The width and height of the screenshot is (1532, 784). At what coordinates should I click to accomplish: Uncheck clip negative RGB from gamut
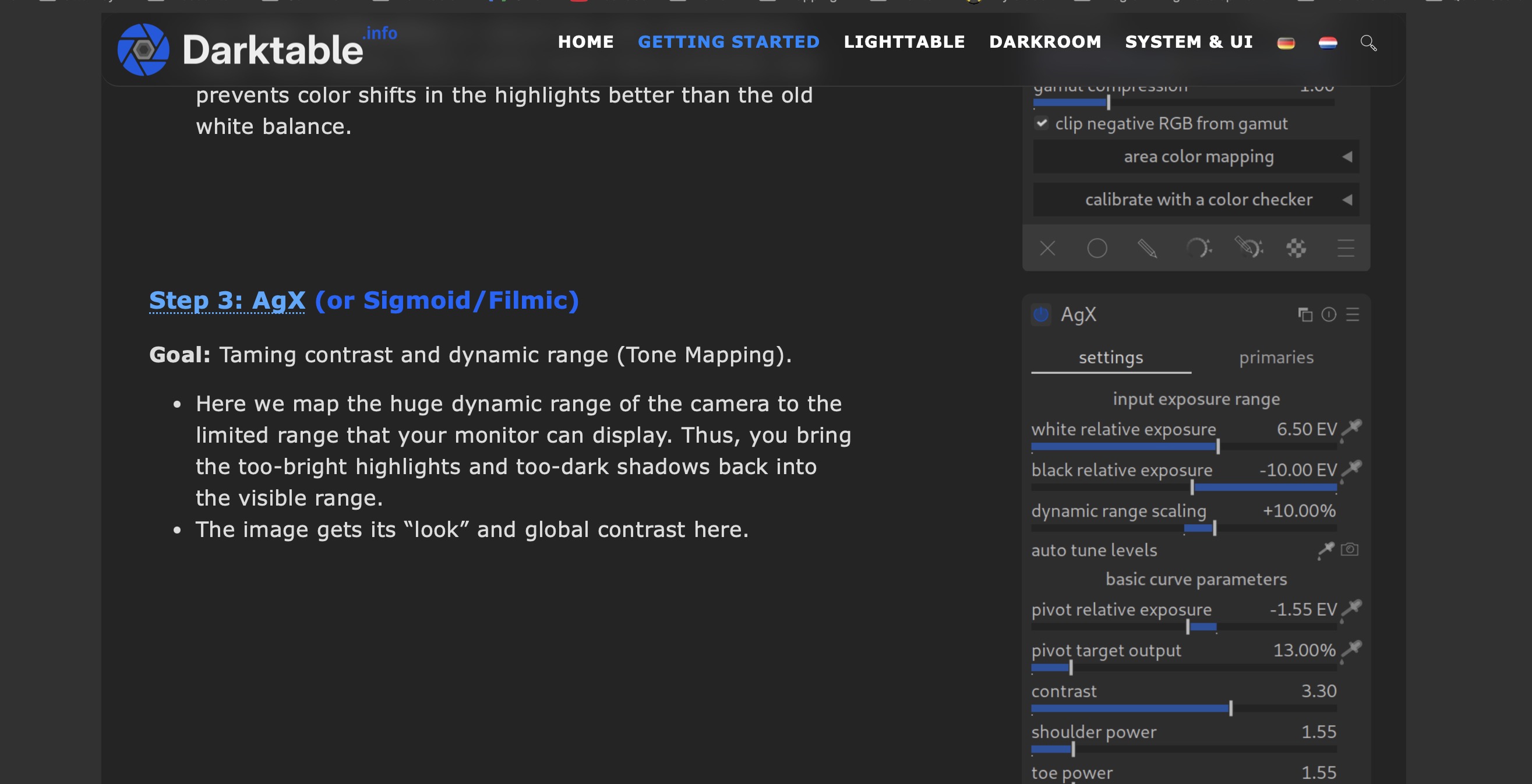tap(1042, 123)
